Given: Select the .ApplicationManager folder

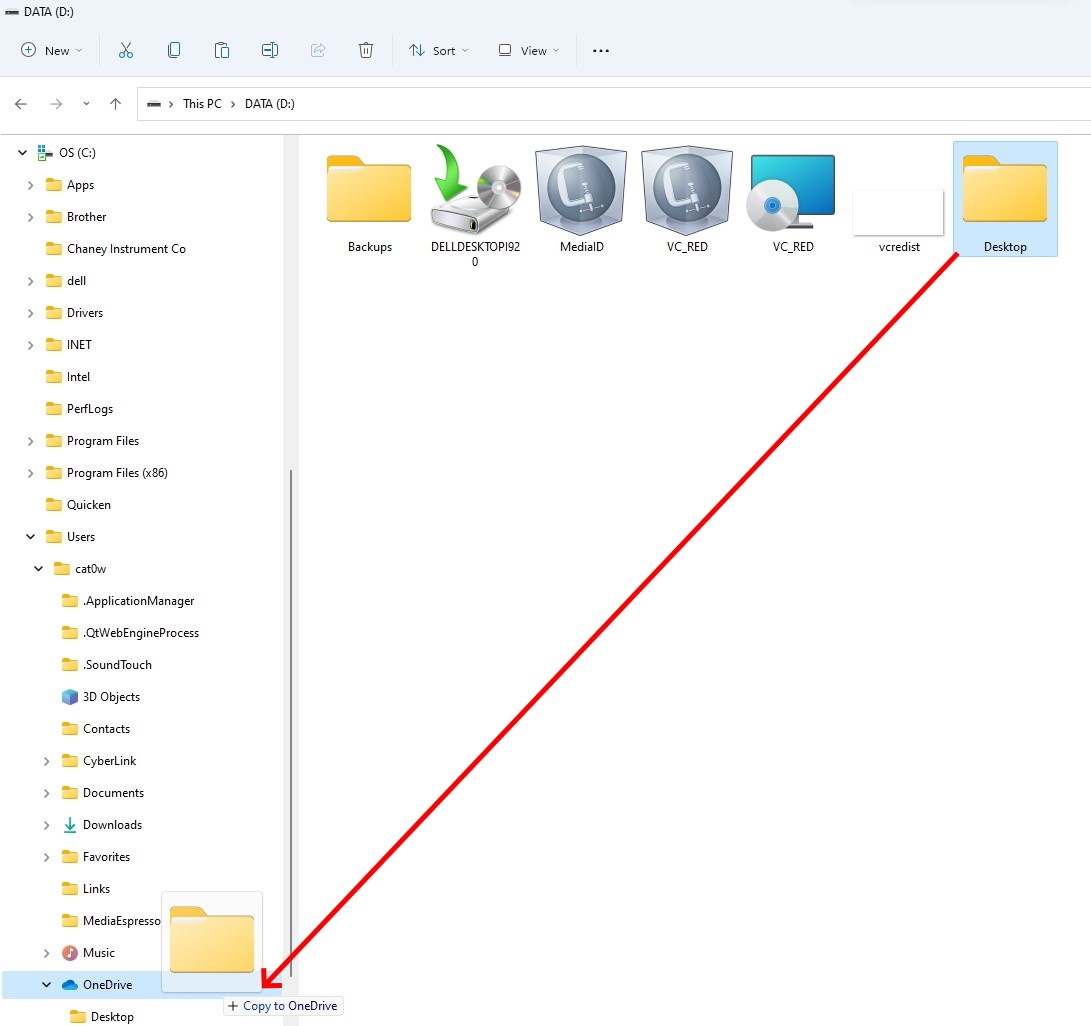Looking at the screenshot, I should tap(128, 600).
